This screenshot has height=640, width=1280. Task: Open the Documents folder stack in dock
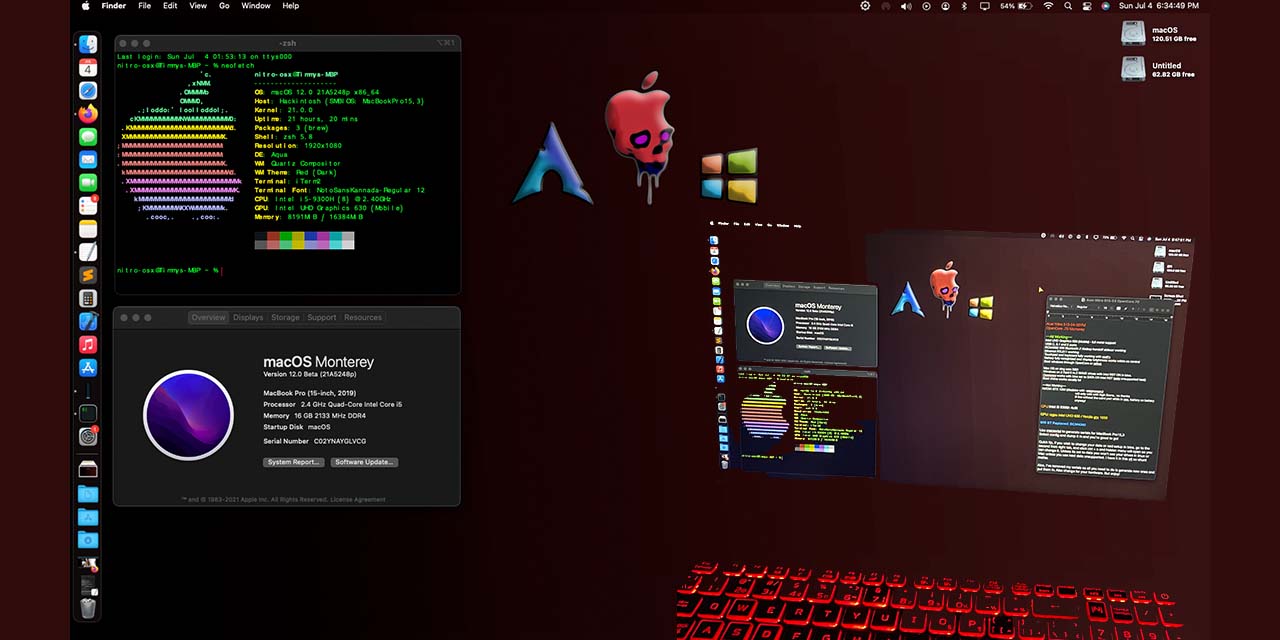[x=88, y=494]
